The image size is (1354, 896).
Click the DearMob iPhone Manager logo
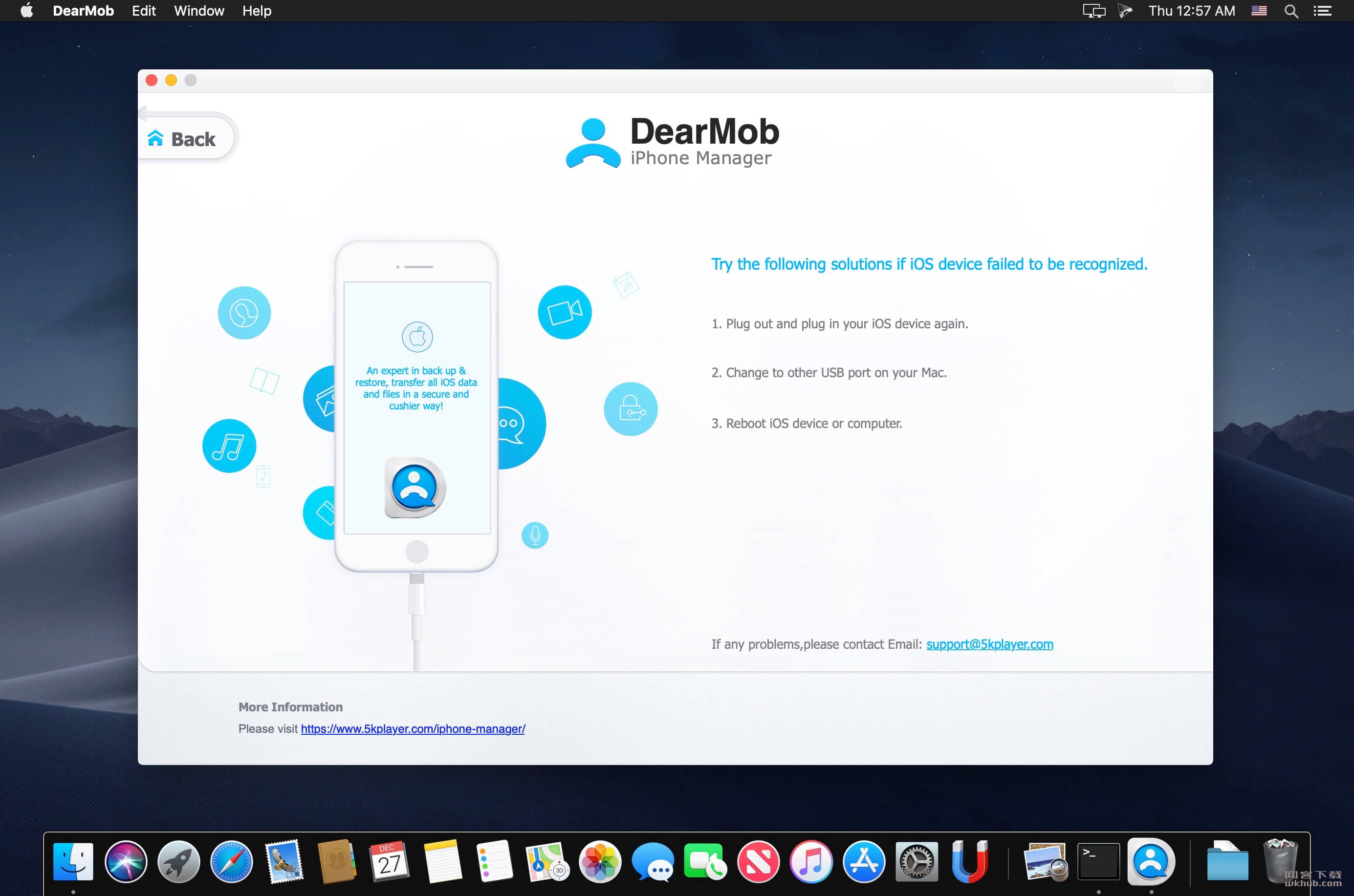[673, 142]
